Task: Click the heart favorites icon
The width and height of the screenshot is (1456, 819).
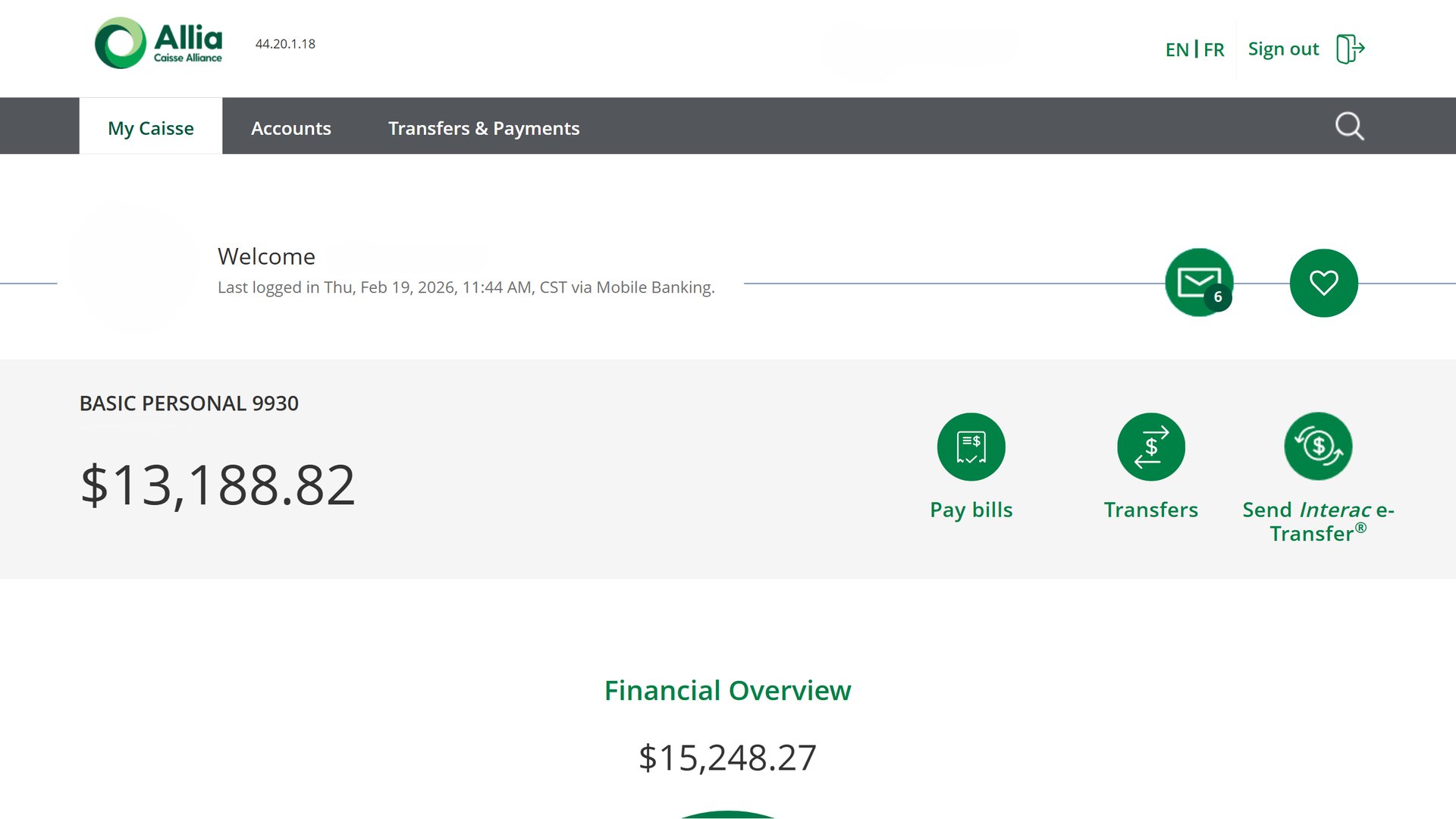Action: 1323,283
